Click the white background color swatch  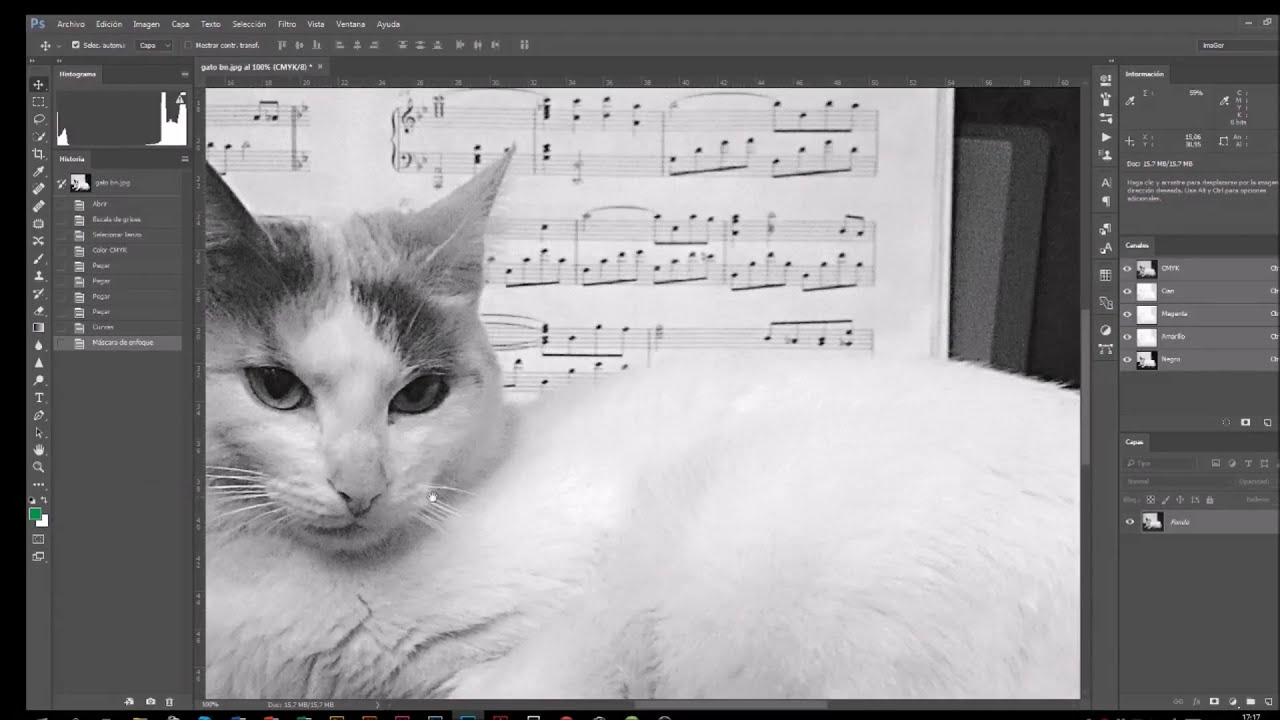click(x=44, y=521)
